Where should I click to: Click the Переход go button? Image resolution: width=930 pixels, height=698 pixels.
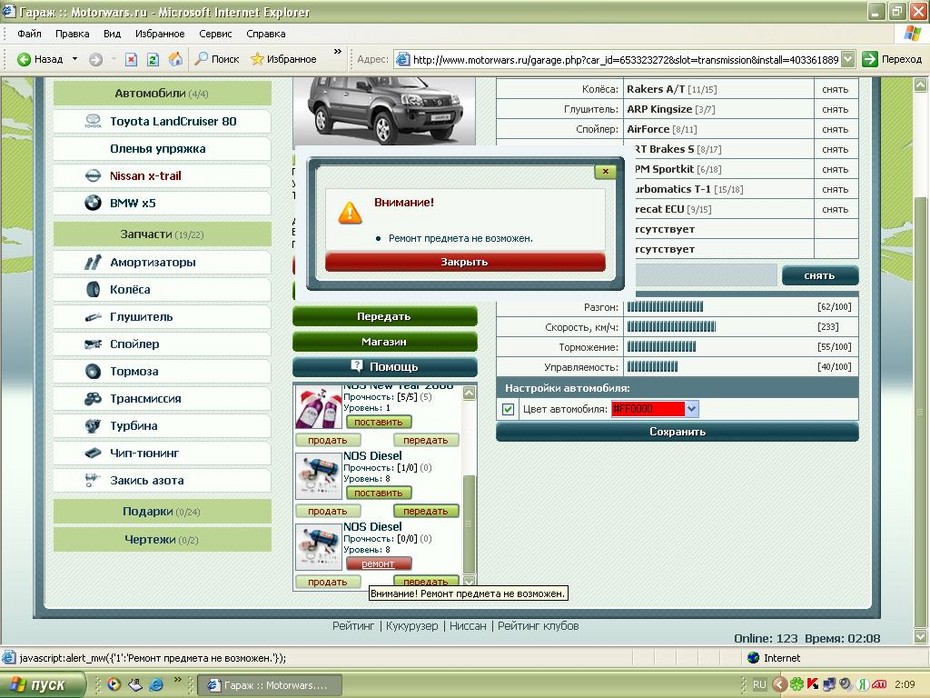click(x=893, y=59)
